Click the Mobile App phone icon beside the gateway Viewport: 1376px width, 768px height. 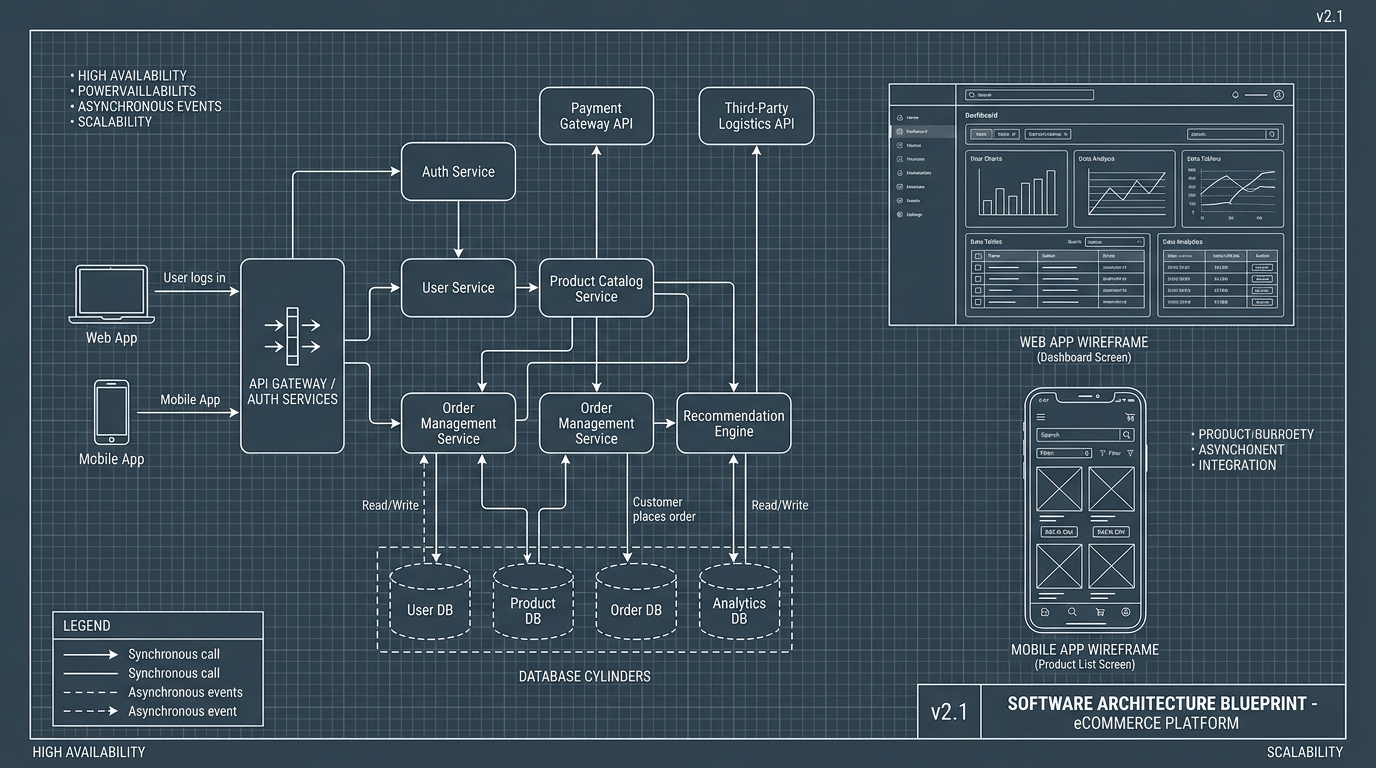click(x=111, y=411)
